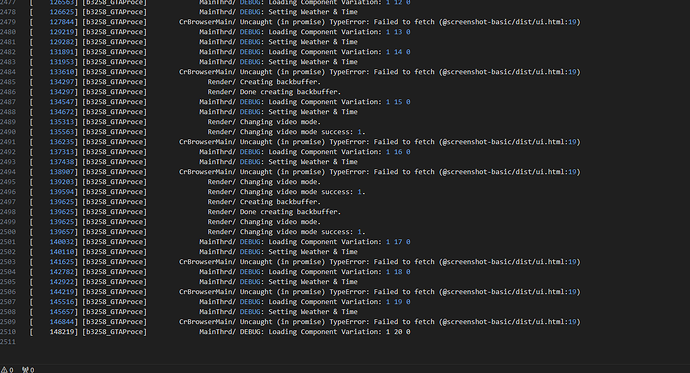The width and height of the screenshot is (690, 373).
Task: Click 'Loading Component Variation: 1 16 0' line
Action: pyautogui.click(x=339, y=152)
